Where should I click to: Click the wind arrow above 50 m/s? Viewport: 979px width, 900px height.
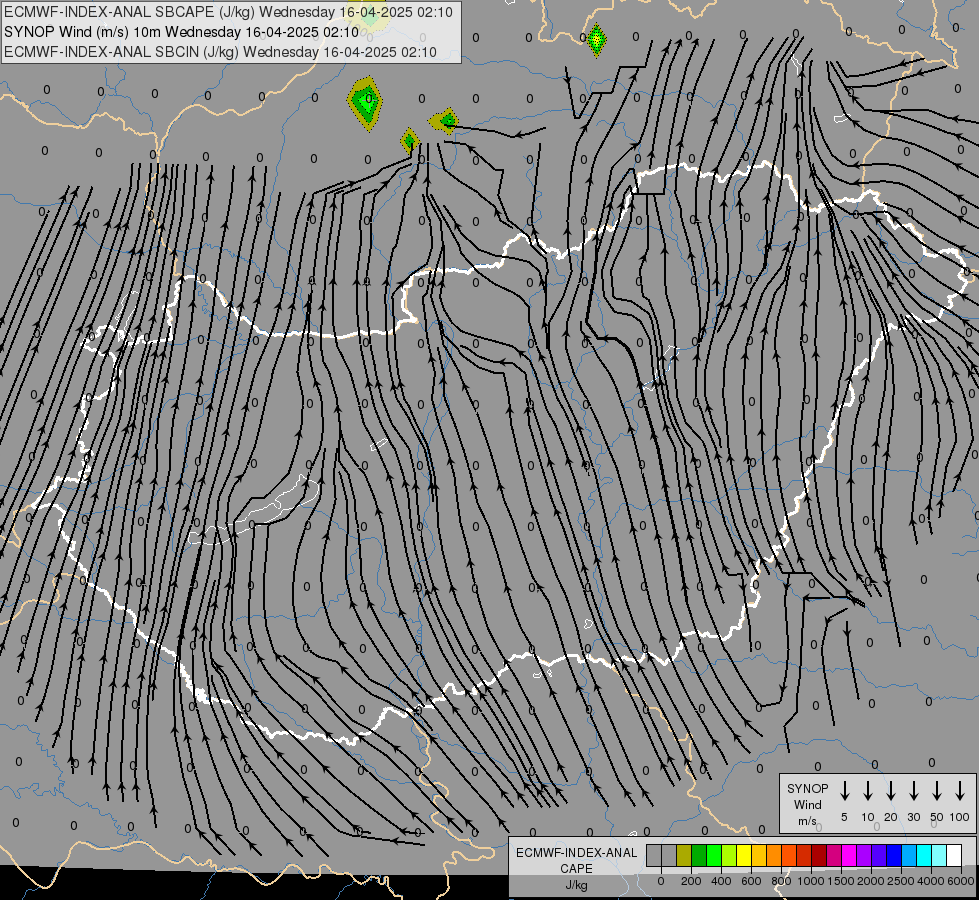pos(937,791)
